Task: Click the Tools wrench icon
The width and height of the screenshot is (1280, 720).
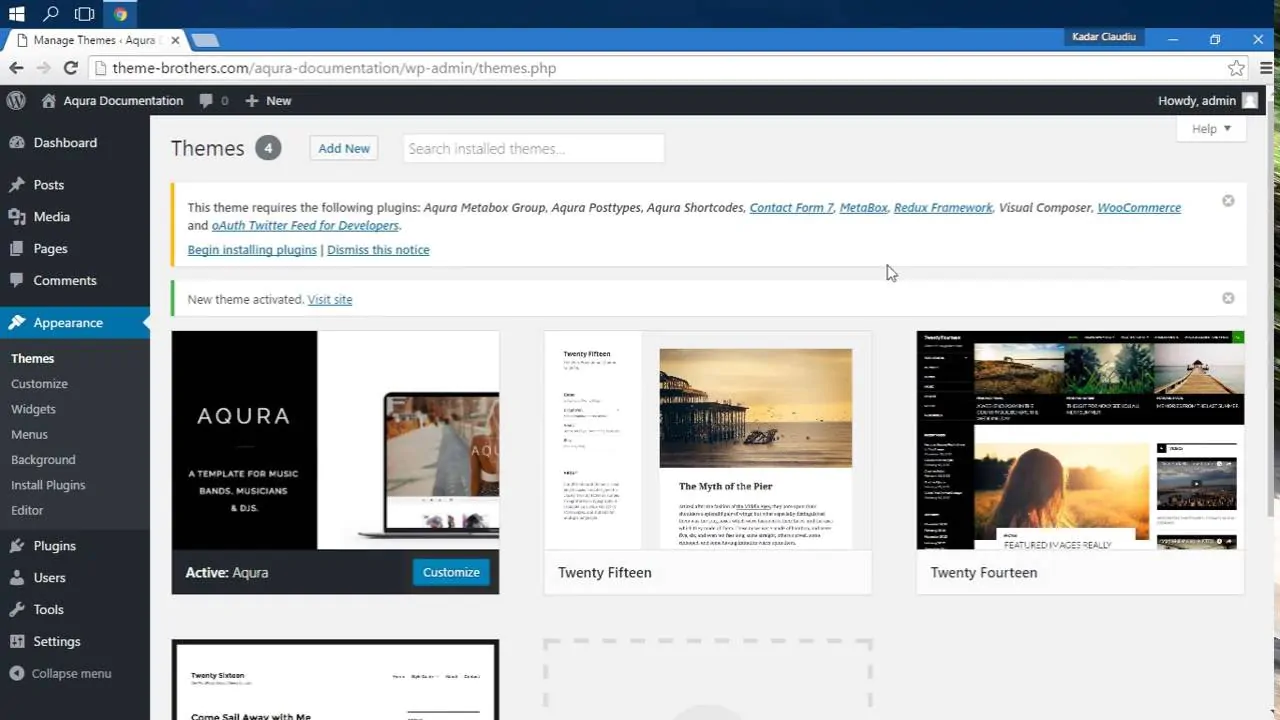Action: click(x=17, y=610)
